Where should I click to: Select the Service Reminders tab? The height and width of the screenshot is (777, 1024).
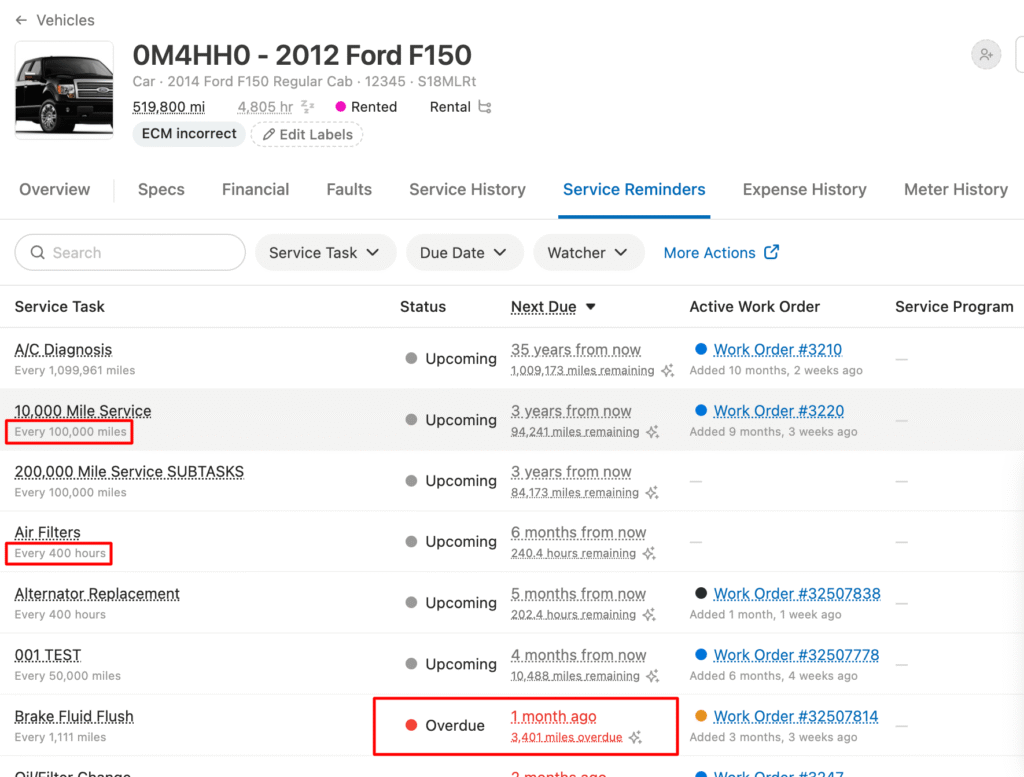[634, 189]
